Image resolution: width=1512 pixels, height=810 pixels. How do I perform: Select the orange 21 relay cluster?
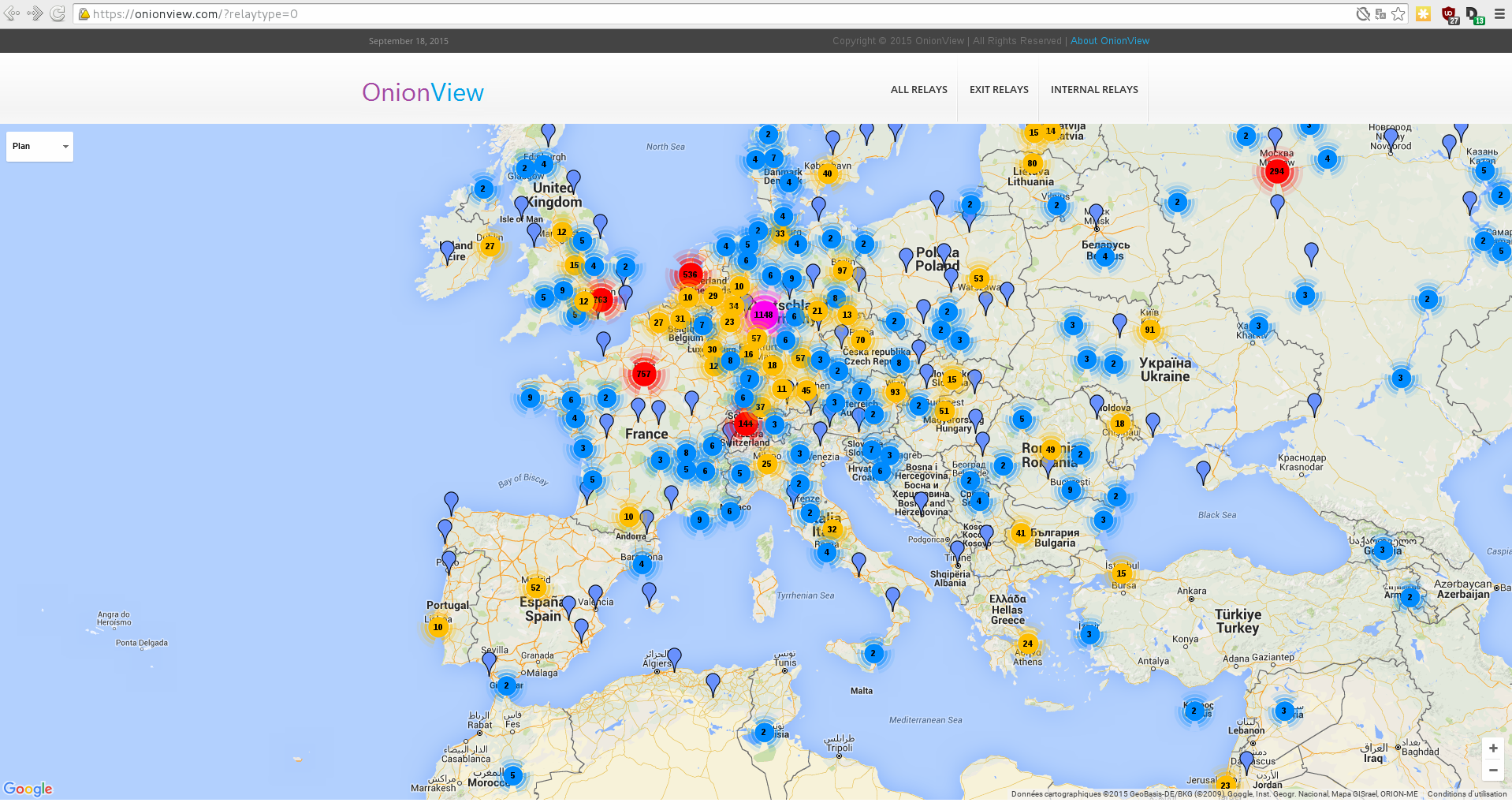coord(817,311)
